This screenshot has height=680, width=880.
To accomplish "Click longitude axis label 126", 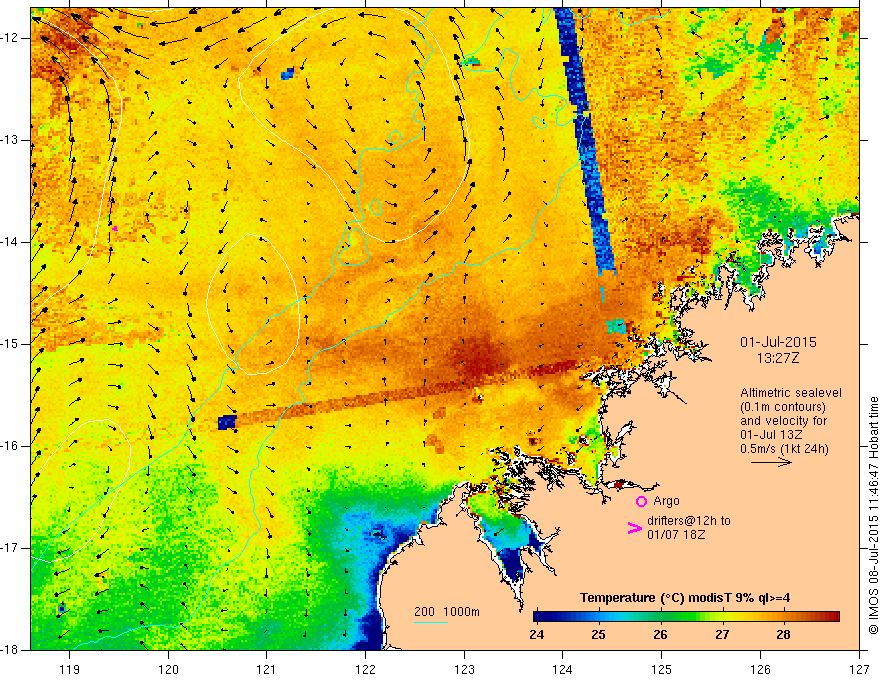I will point(760,669).
